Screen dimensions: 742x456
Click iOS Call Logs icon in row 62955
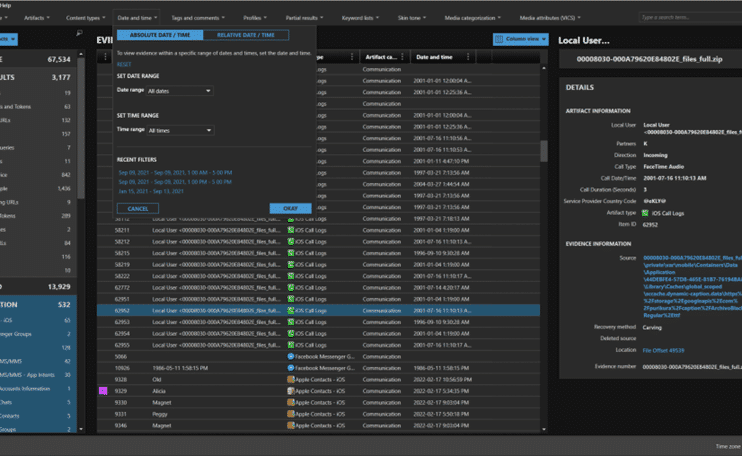point(291,345)
